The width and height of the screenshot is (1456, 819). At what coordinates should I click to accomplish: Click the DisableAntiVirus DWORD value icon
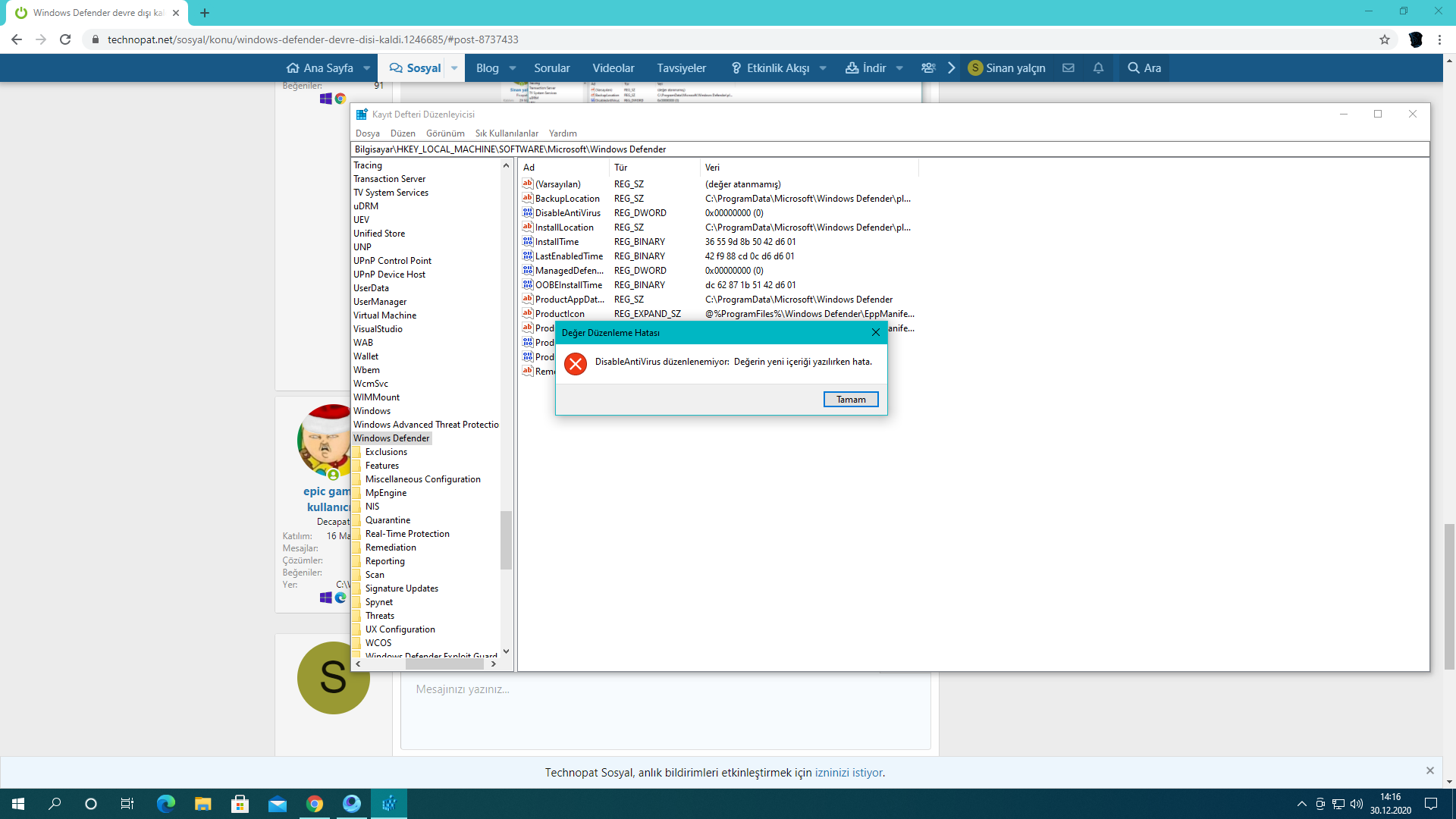[x=528, y=213]
